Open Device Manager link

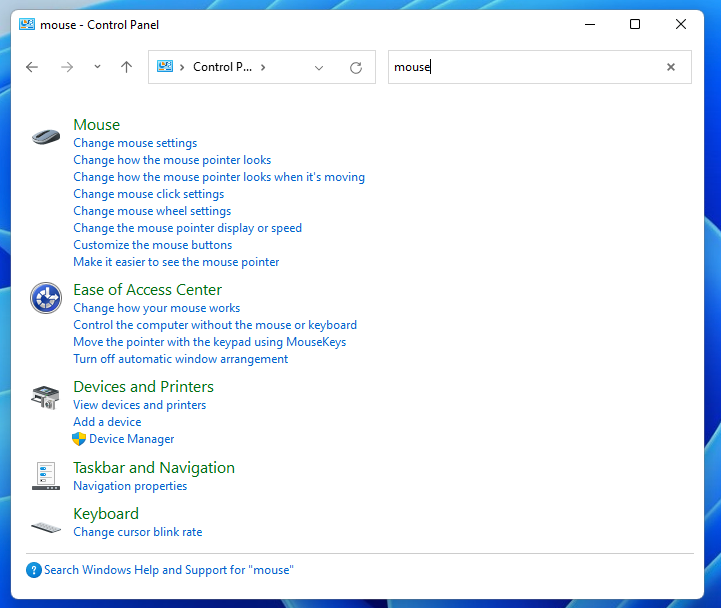click(x=132, y=439)
